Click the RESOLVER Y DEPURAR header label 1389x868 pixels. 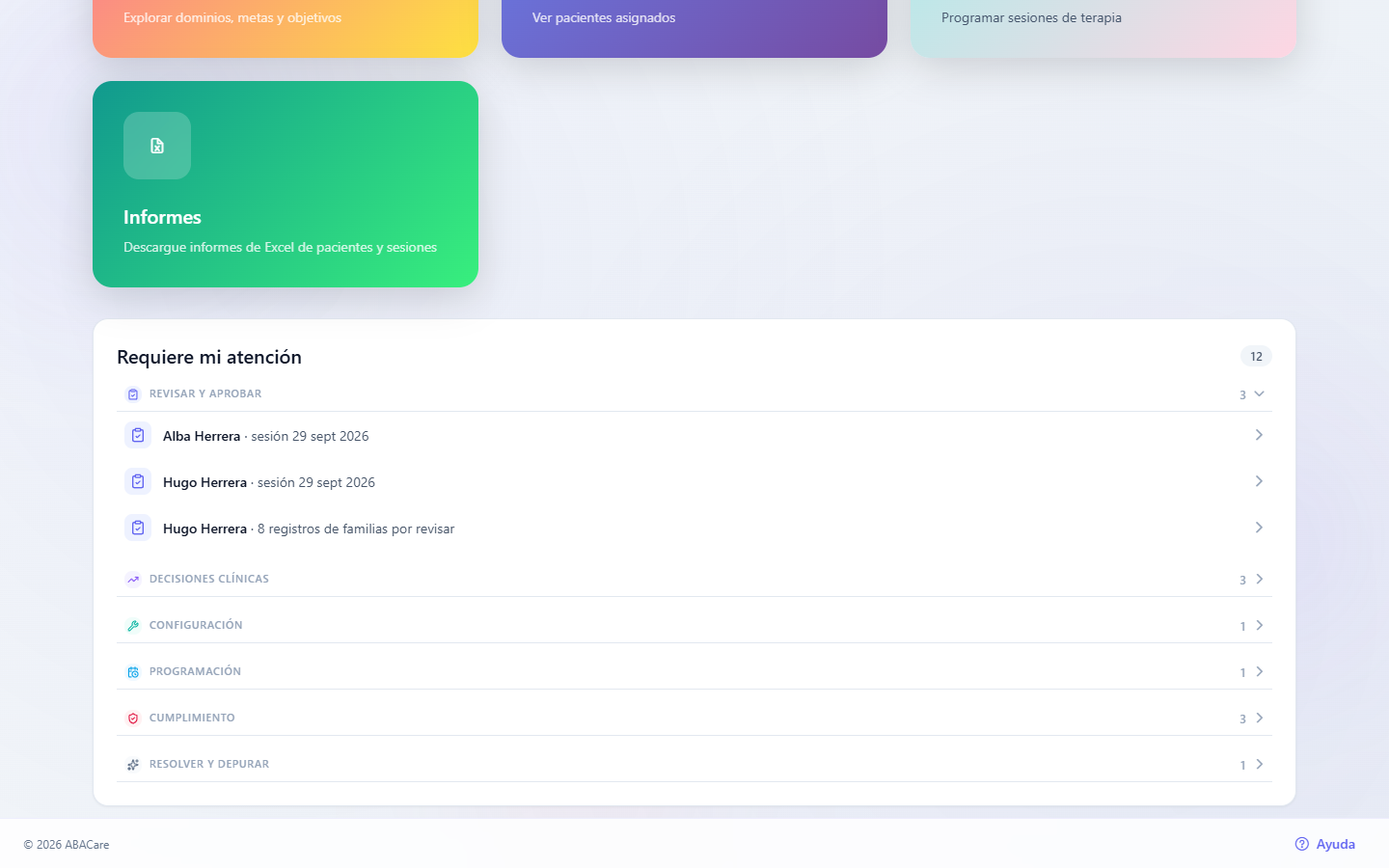(x=209, y=764)
